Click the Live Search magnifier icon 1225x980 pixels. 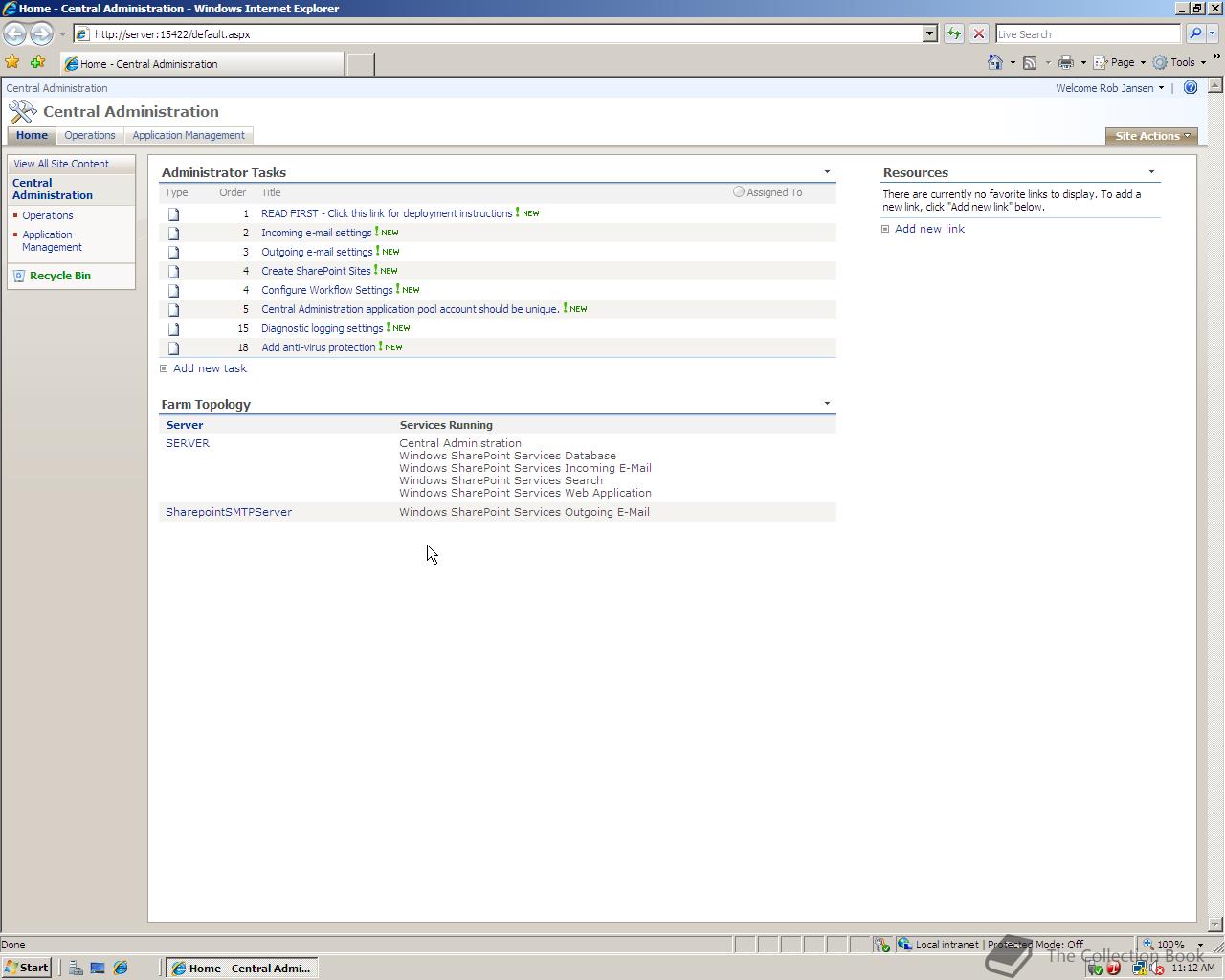tap(1194, 33)
